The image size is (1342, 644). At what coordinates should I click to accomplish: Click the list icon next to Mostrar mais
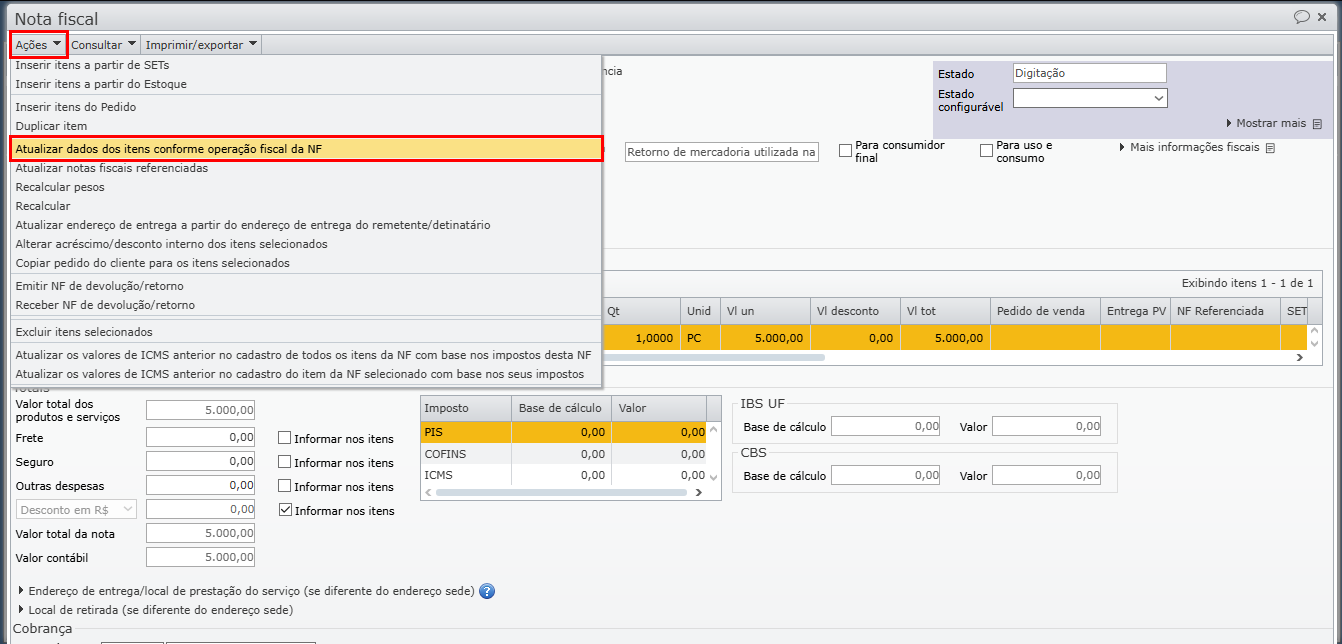(x=1317, y=124)
